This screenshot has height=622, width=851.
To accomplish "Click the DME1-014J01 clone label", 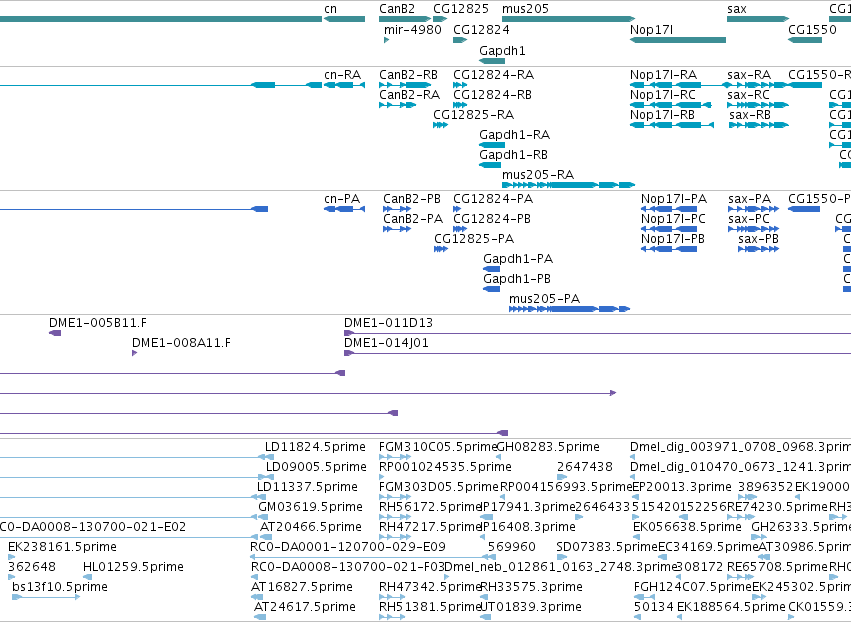I will pos(386,343).
